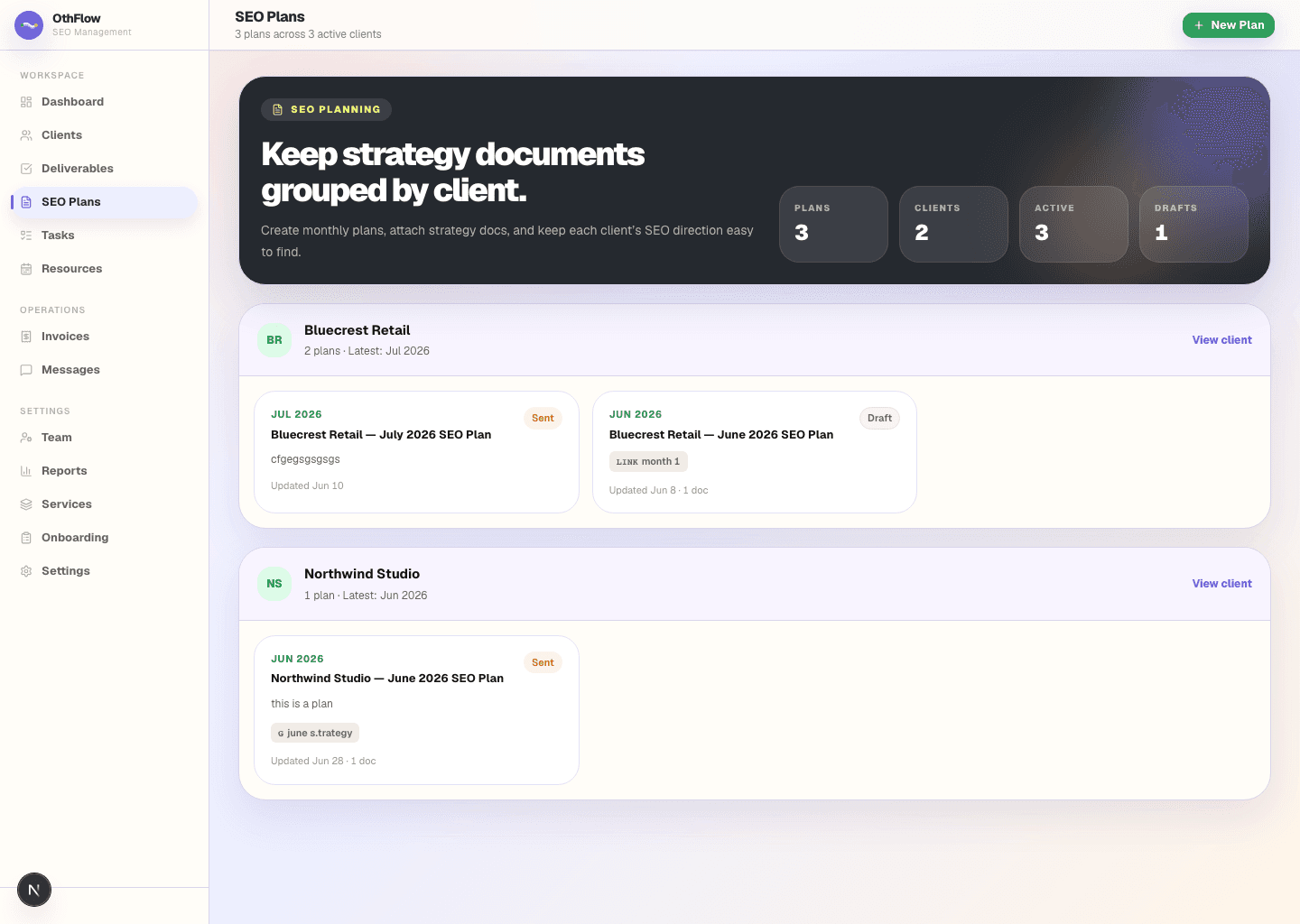Open the Tasks page
This screenshot has height=924, width=1300.
pos(104,236)
